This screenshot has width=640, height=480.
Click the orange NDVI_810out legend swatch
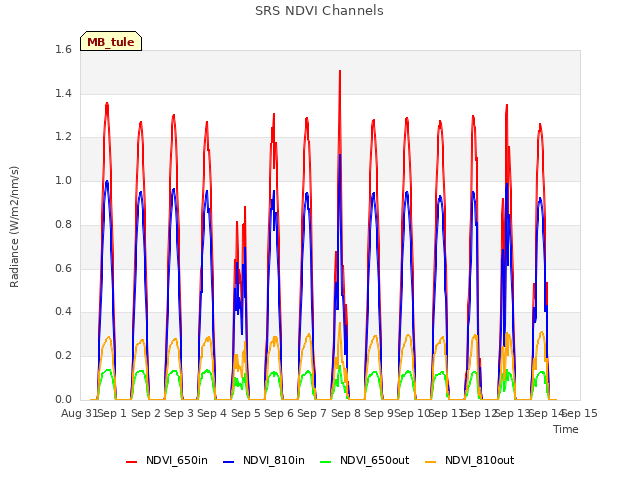[x=430, y=461]
